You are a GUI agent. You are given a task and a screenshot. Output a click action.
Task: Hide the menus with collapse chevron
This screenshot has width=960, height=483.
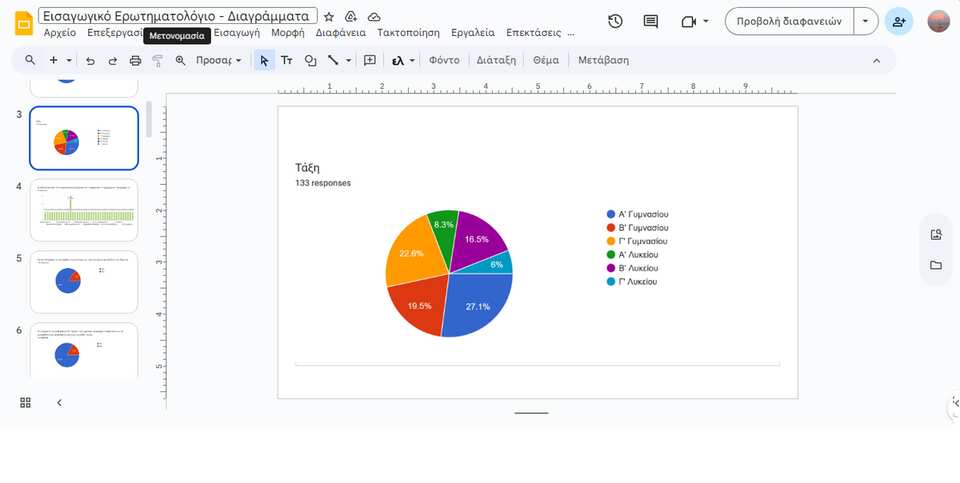click(x=876, y=61)
